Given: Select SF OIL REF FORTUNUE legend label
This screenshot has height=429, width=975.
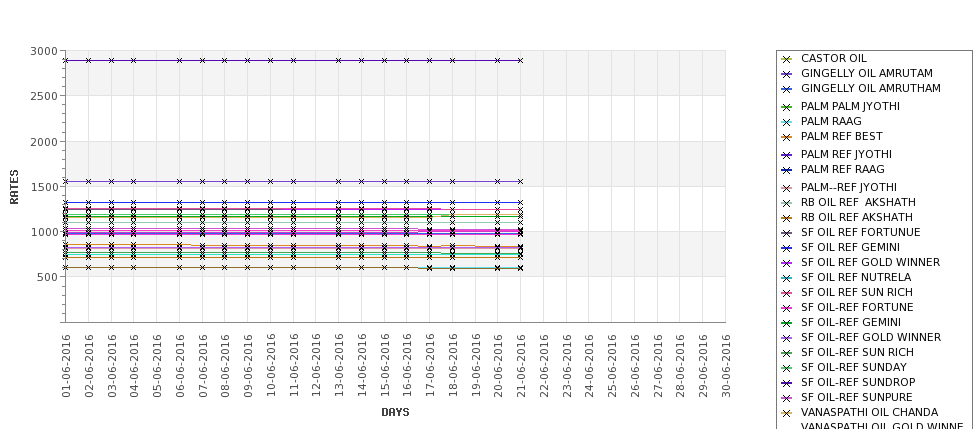Looking at the screenshot, I should (x=860, y=233).
